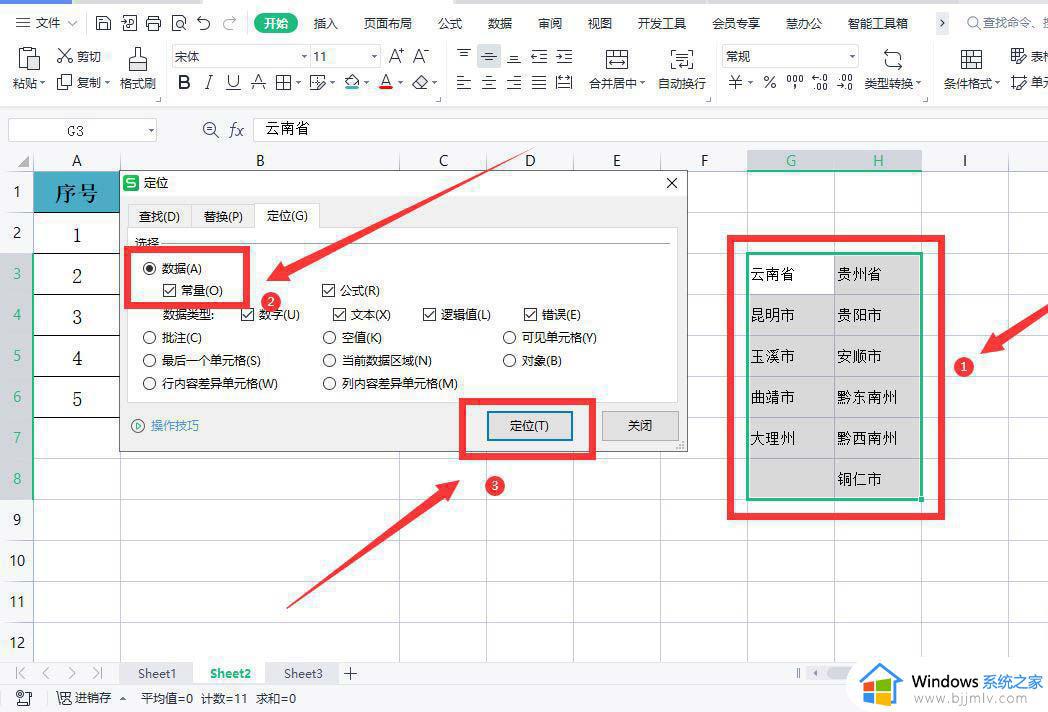The height and width of the screenshot is (712, 1048).
Task: Show more ribbon tabs chevron
Action: pos(942,23)
